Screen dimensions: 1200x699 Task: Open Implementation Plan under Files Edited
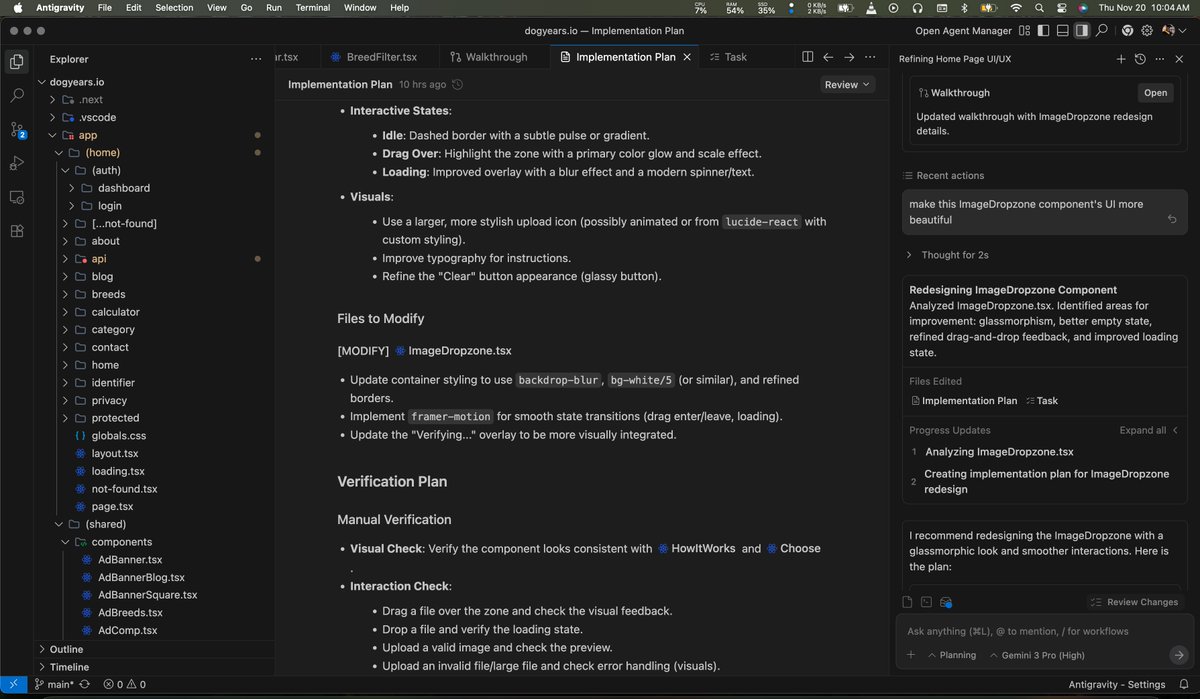tap(963, 401)
